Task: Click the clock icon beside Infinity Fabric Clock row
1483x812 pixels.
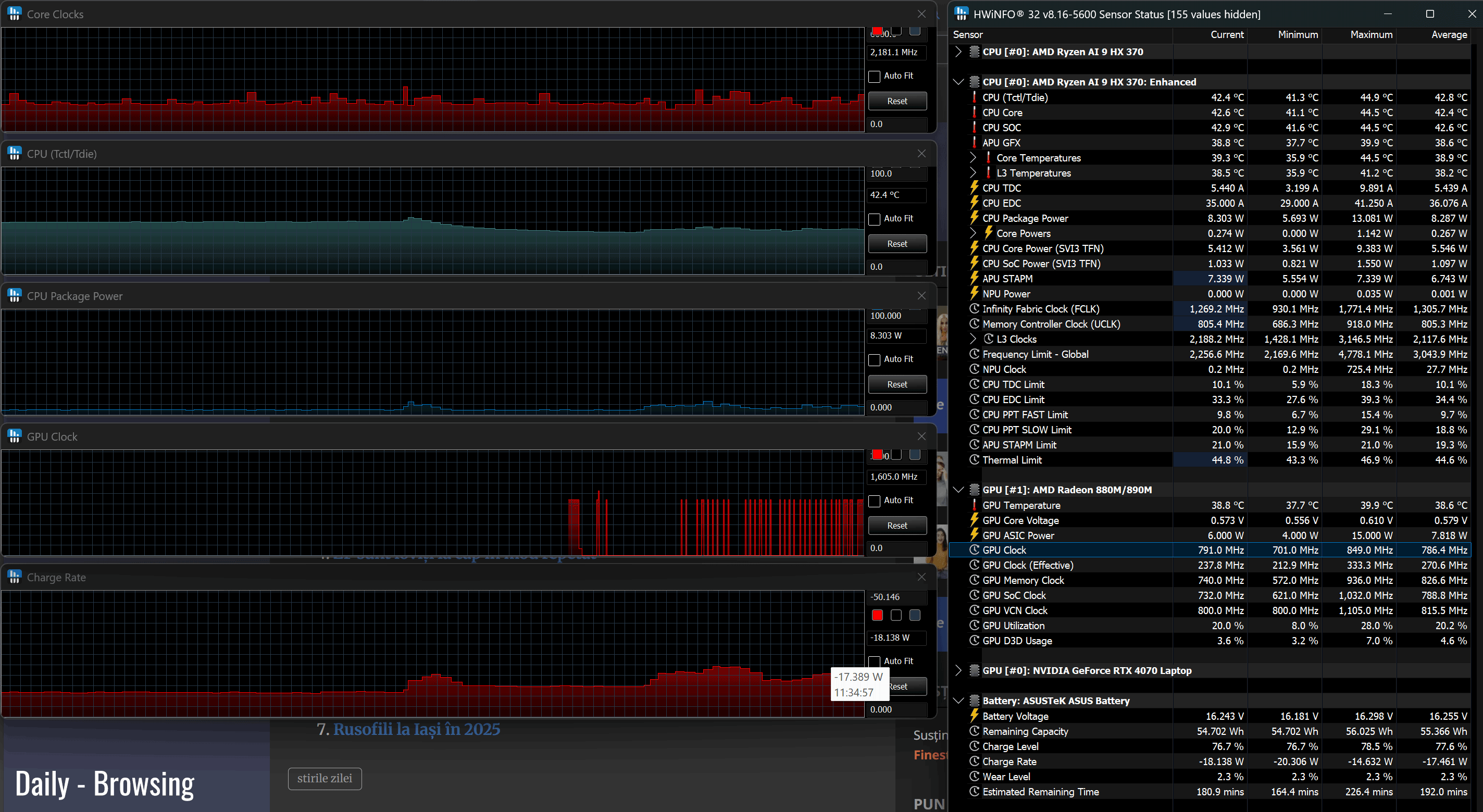Action: pyautogui.click(x=974, y=308)
